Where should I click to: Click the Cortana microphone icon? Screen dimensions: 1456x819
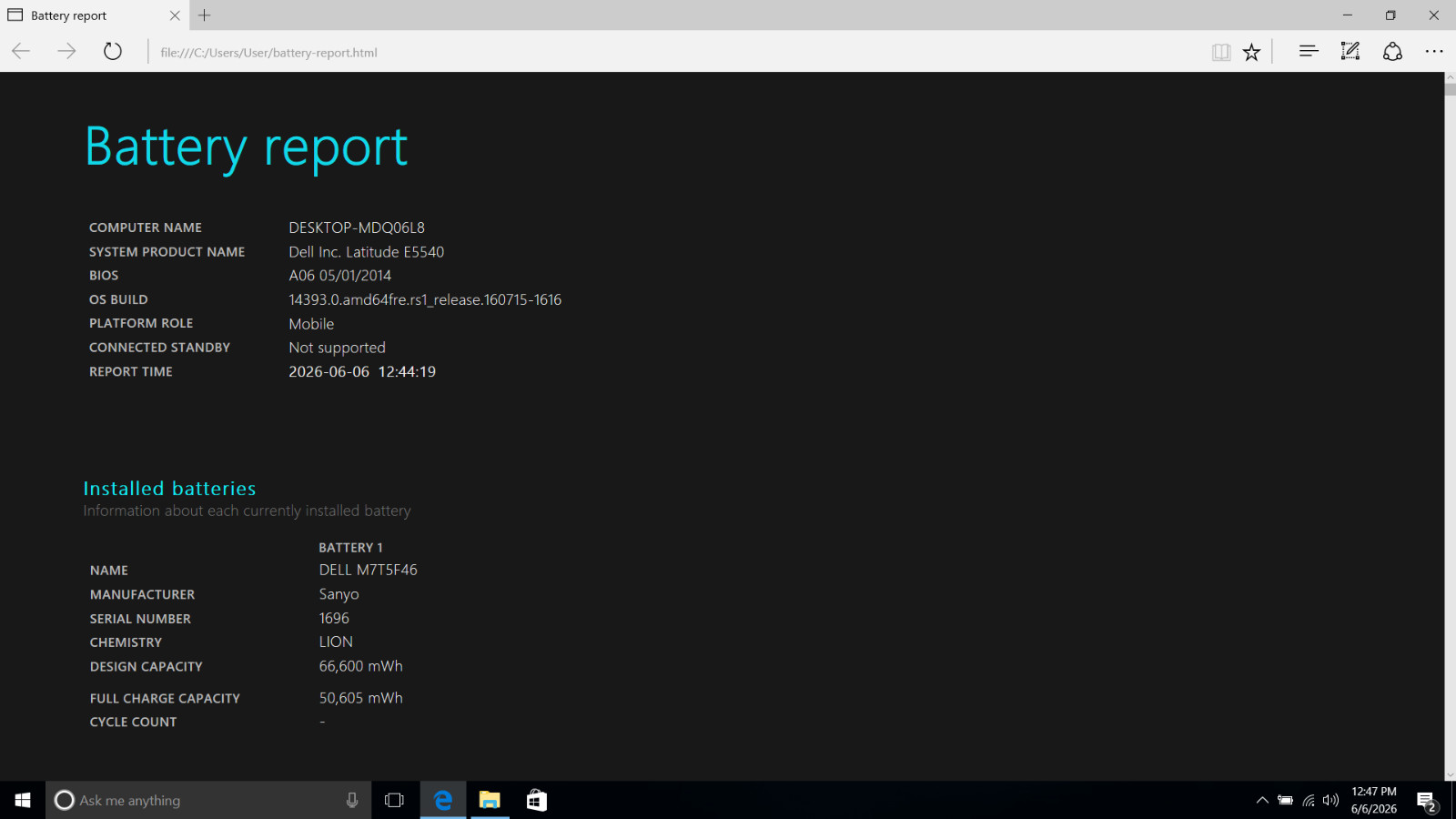click(x=352, y=800)
